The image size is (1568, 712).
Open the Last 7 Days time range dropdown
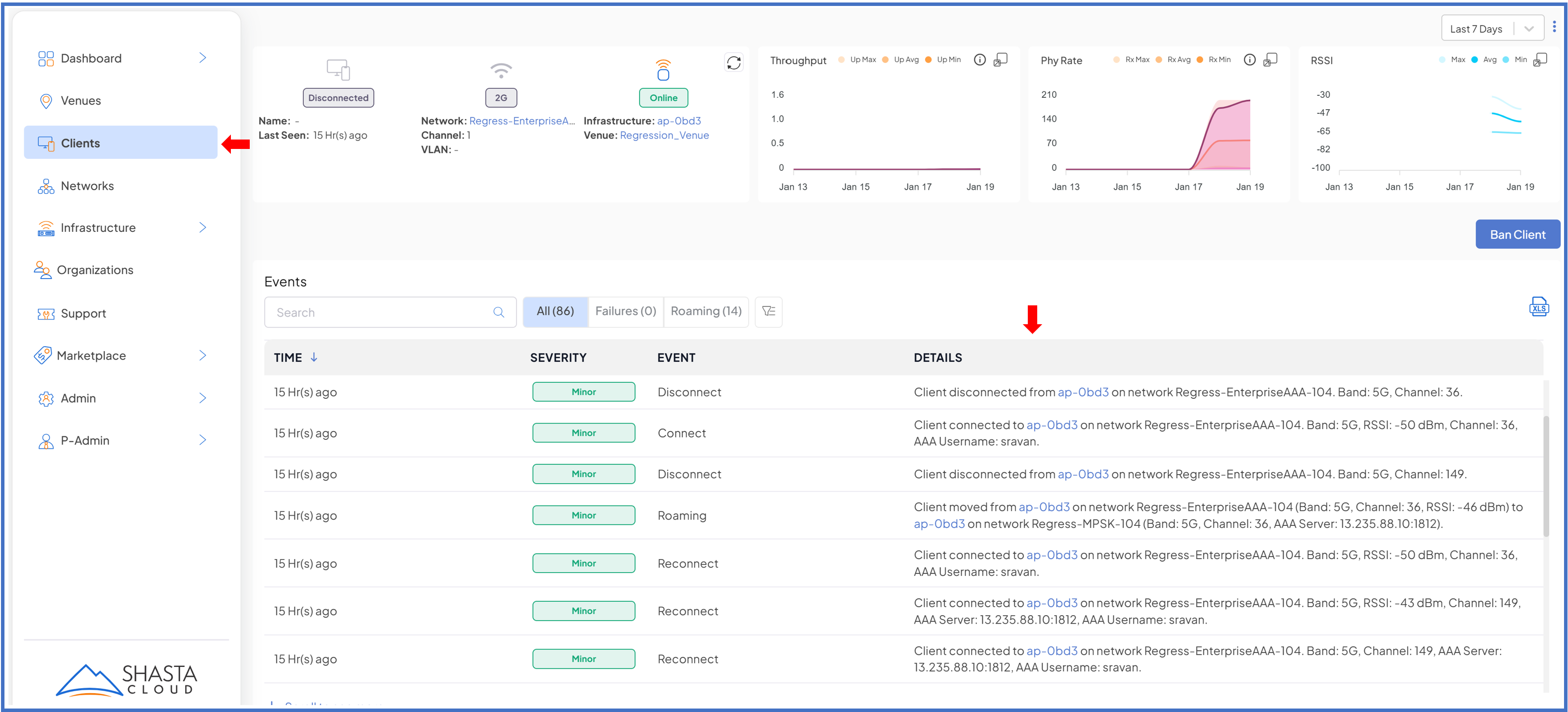[x=1492, y=29]
